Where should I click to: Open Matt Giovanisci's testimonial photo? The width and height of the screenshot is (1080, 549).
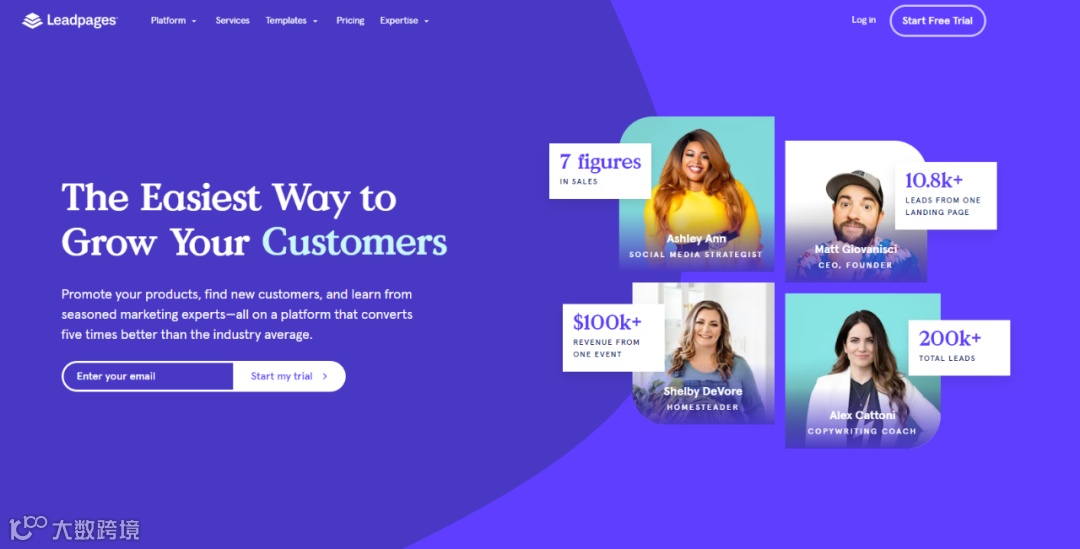855,211
